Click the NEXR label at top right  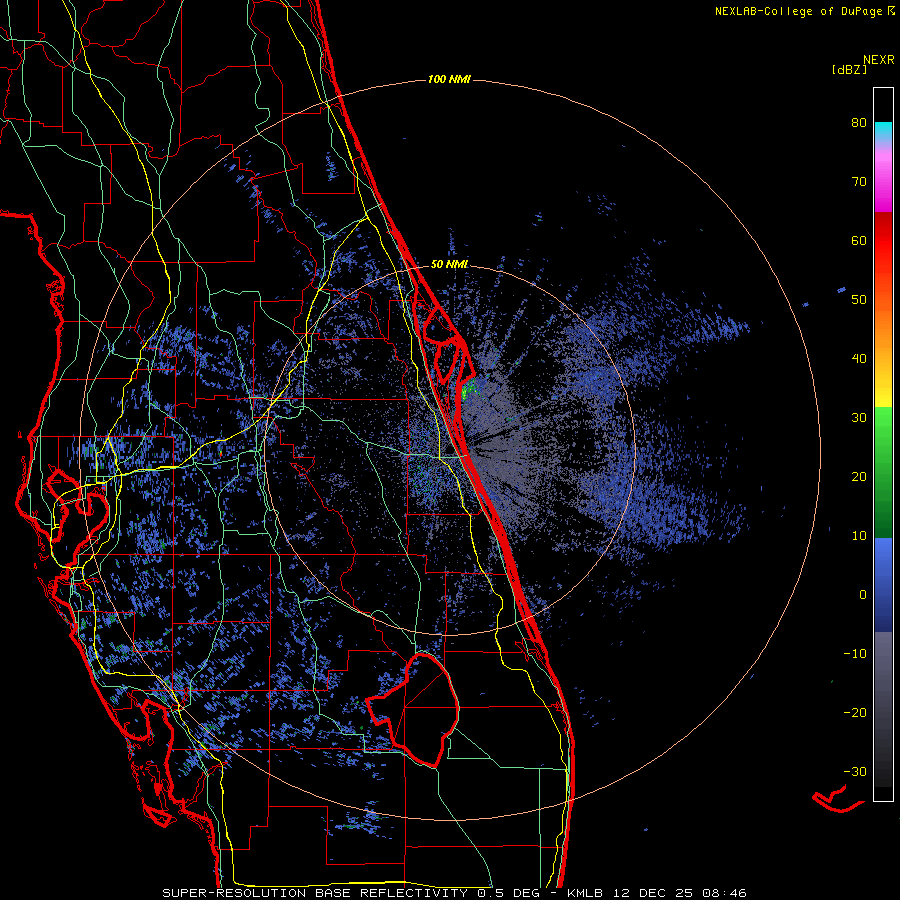pyautogui.click(x=879, y=60)
